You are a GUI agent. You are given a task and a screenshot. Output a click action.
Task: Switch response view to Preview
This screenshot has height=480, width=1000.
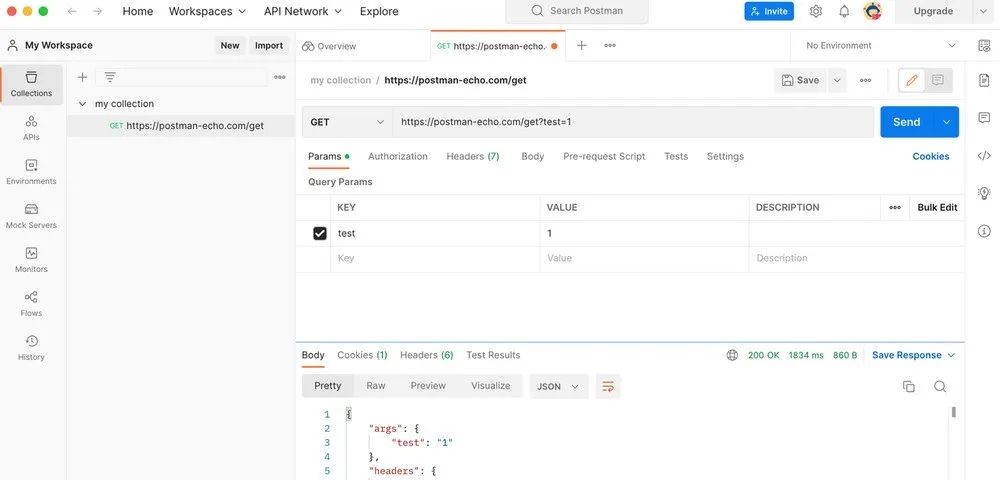click(x=428, y=386)
